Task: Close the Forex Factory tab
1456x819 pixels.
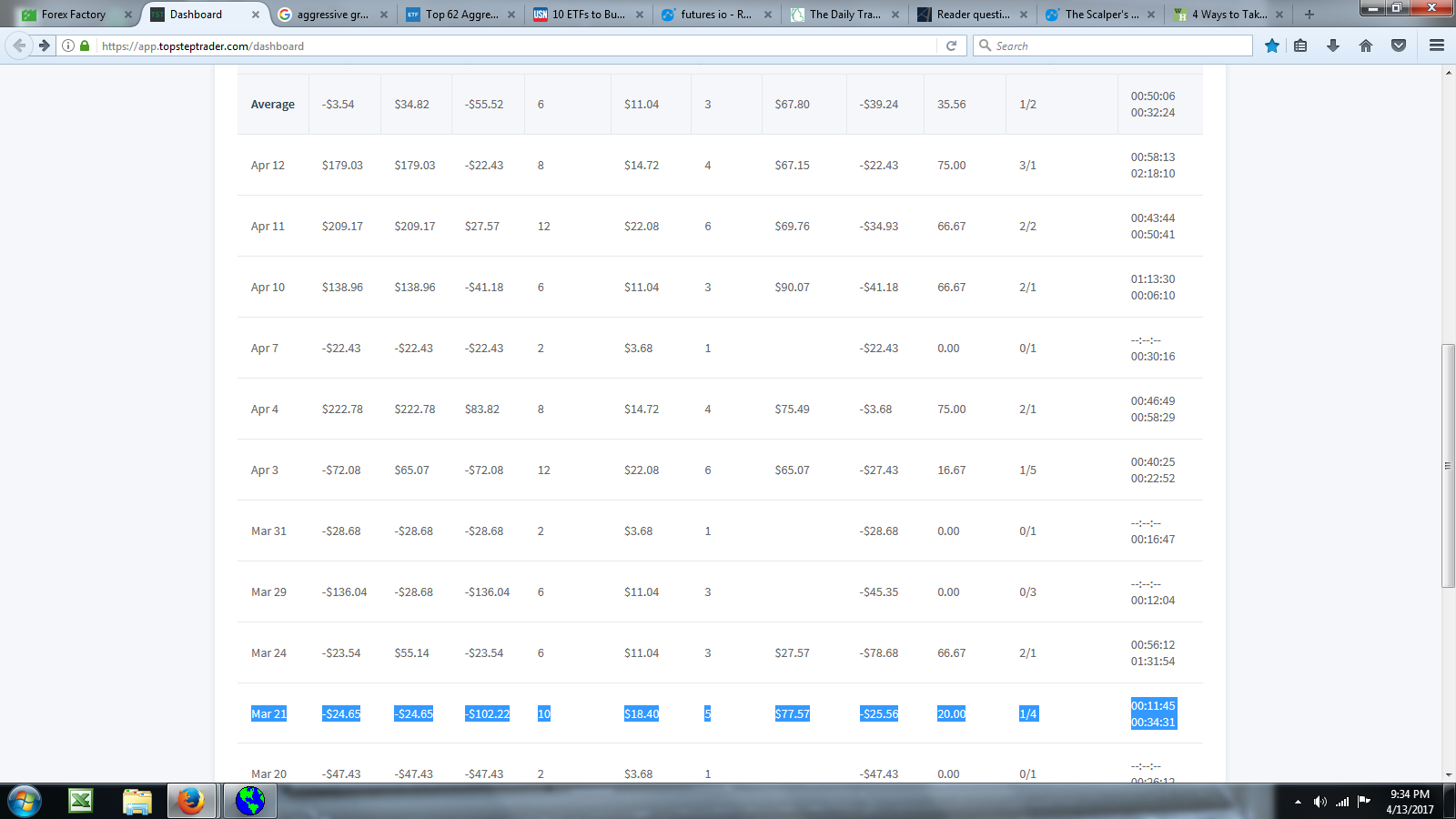Action: coord(128,15)
